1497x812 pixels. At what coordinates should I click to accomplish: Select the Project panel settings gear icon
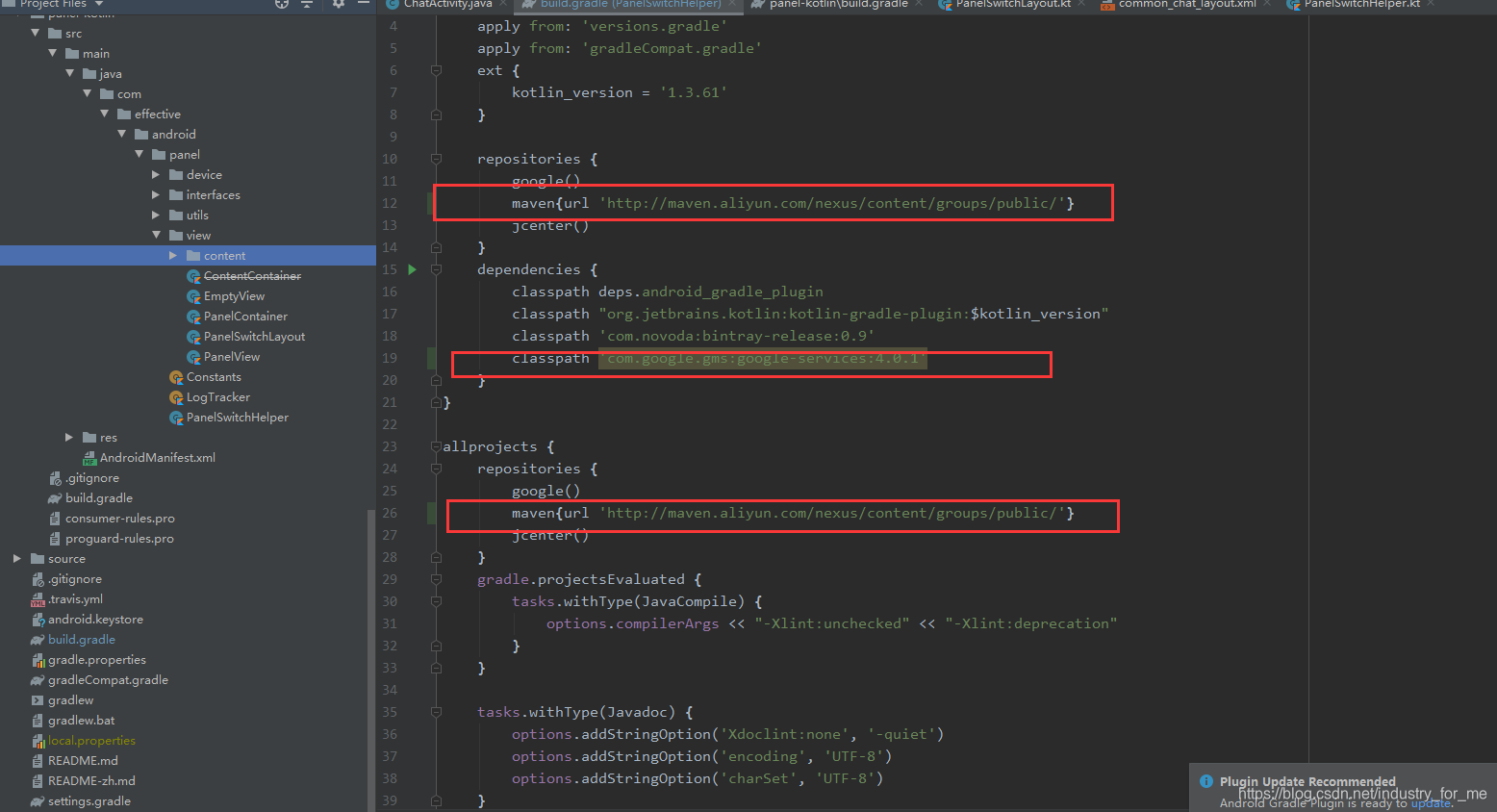pos(339,5)
